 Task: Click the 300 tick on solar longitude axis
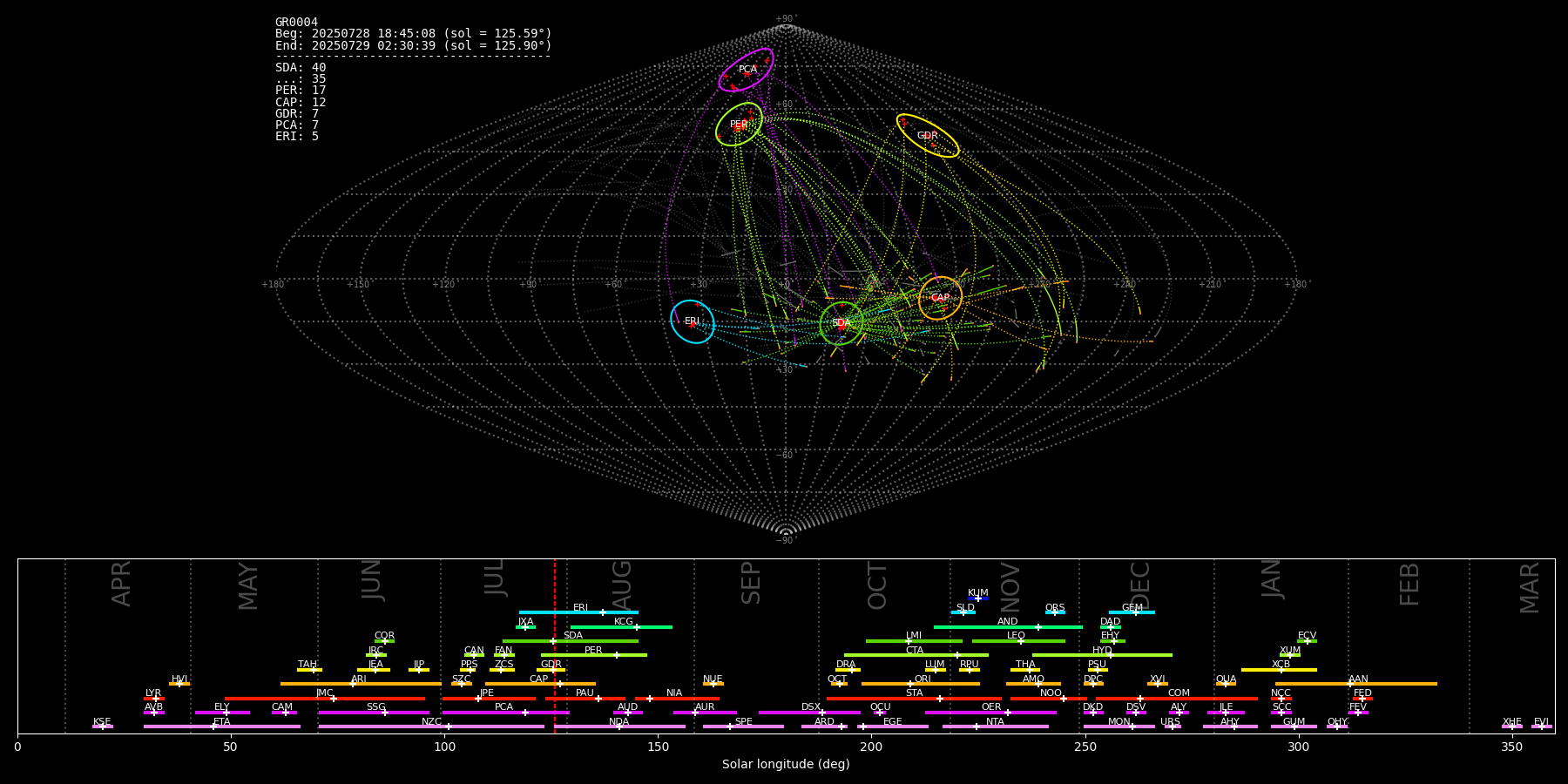click(x=1299, y=747)
